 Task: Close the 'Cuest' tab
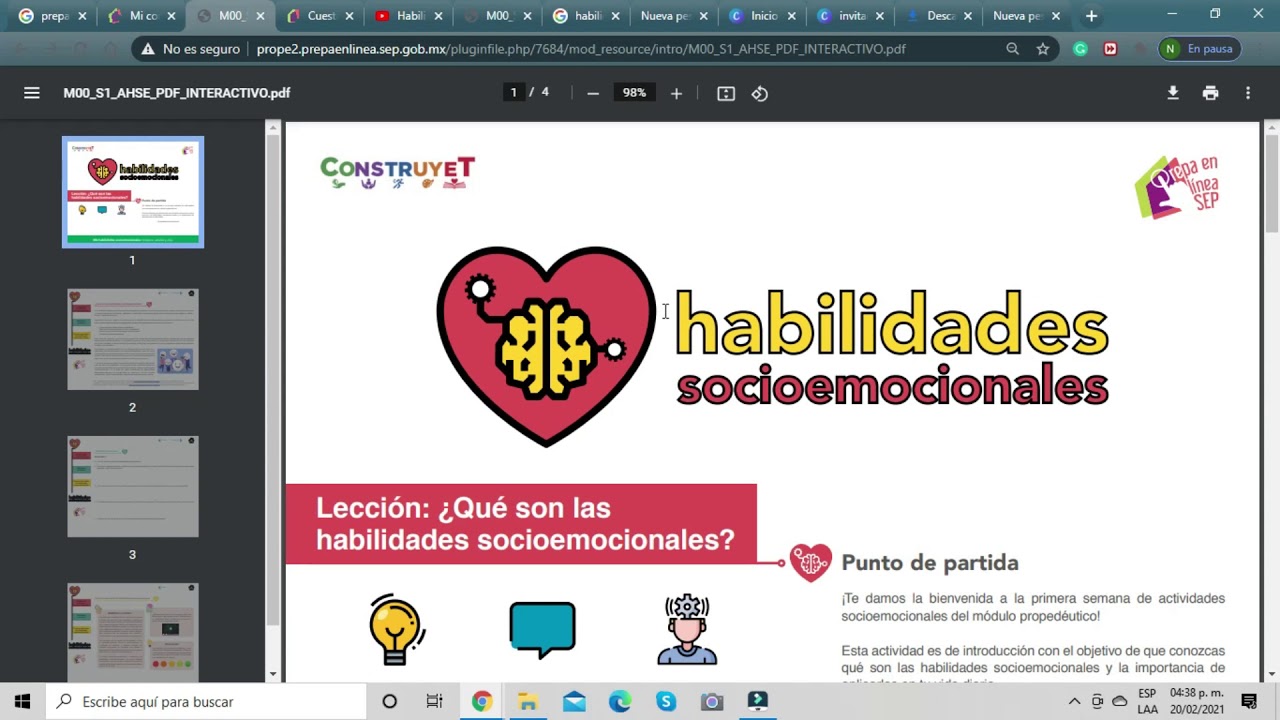(x=349, y=16)
